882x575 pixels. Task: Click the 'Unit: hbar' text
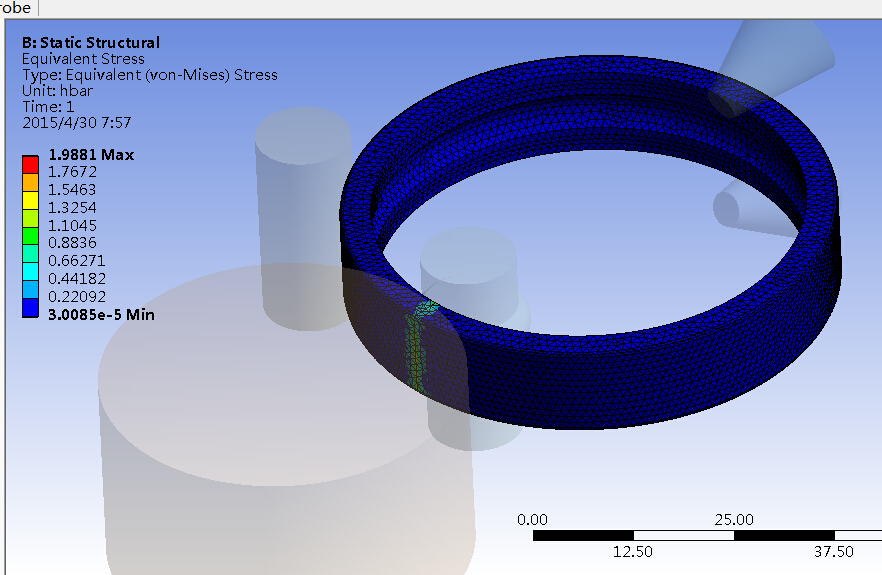[x=57, y=91]
